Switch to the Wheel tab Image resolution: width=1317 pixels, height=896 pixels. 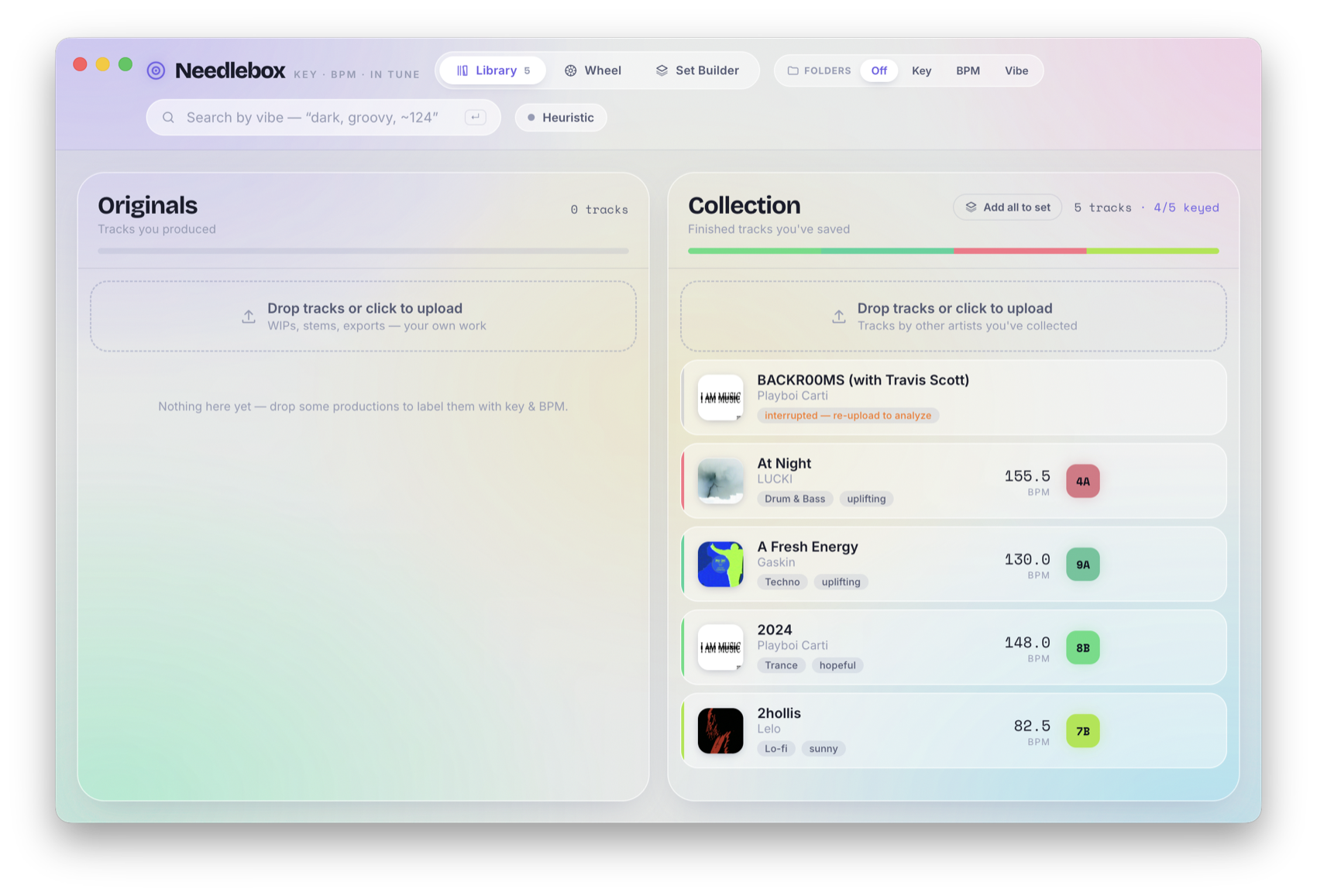593,70
